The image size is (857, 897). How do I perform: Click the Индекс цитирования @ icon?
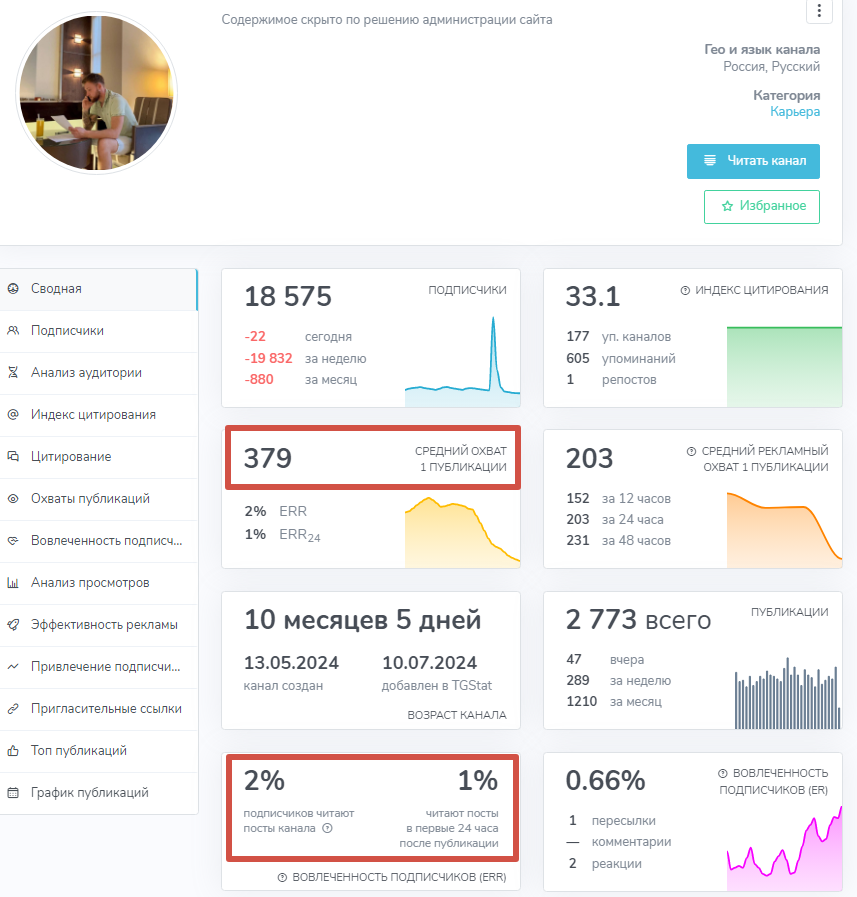coord(13,414)
